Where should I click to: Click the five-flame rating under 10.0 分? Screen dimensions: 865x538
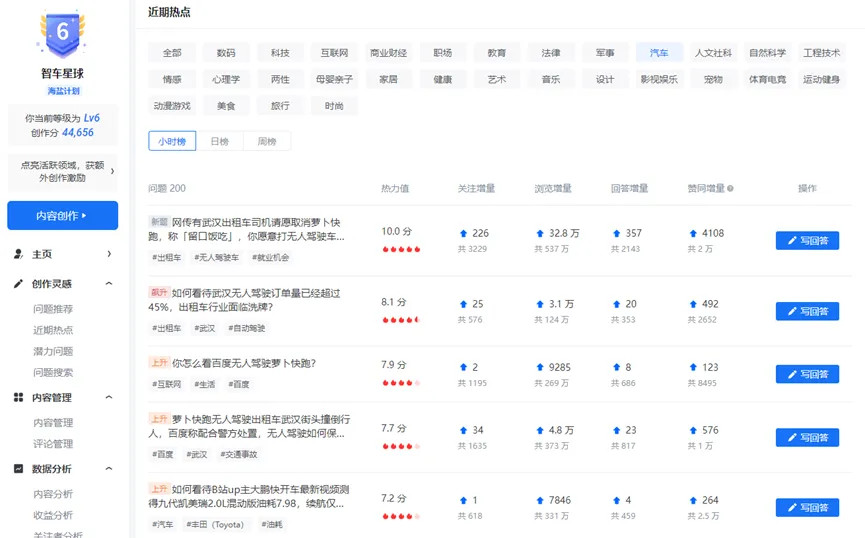[x=401, y=249]
